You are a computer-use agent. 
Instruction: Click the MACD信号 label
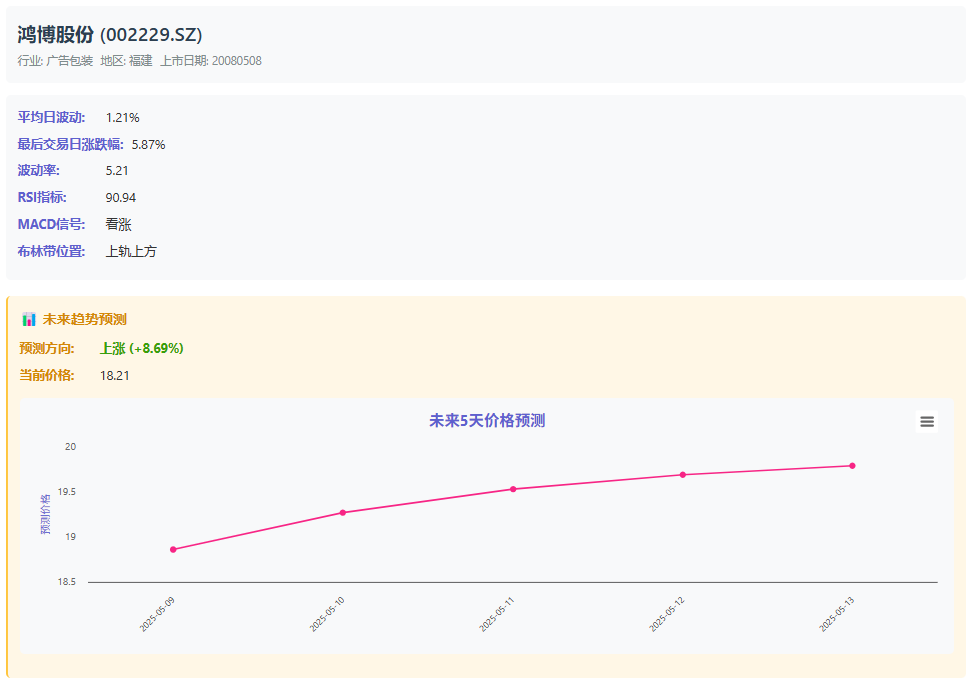pos(52,224)
